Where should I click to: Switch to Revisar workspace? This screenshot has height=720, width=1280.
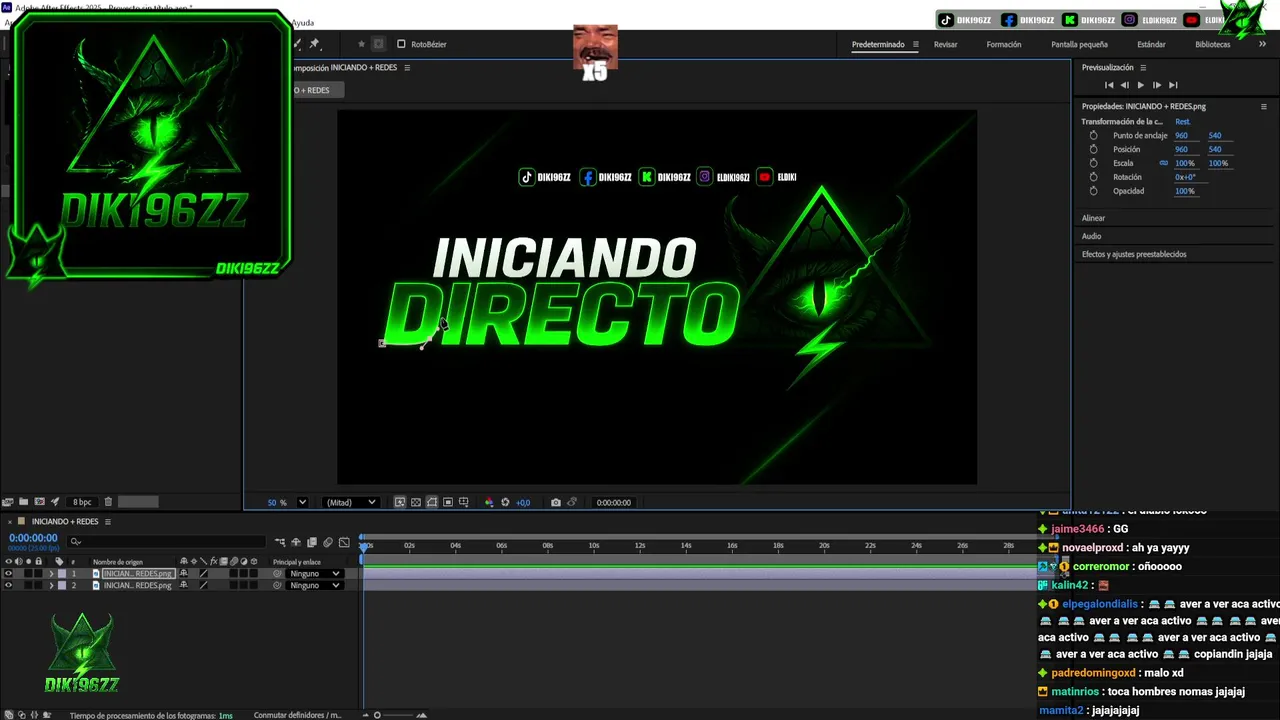(945, 44)
